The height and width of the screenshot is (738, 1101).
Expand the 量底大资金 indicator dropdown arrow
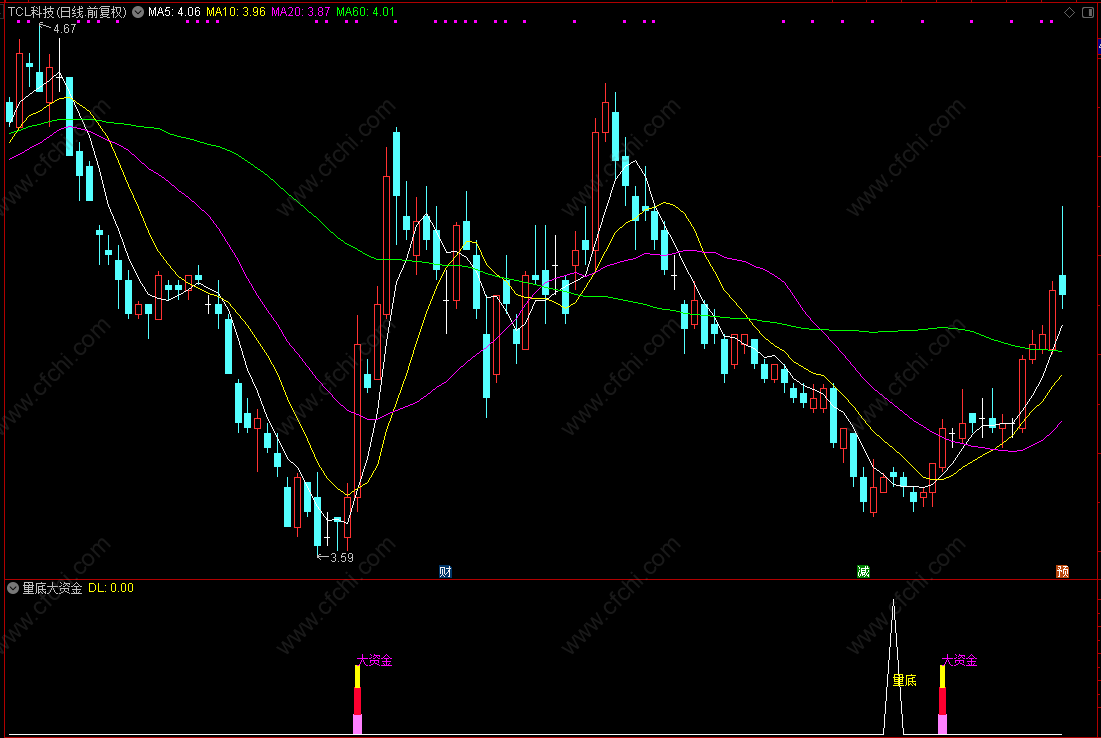point(13,588)
